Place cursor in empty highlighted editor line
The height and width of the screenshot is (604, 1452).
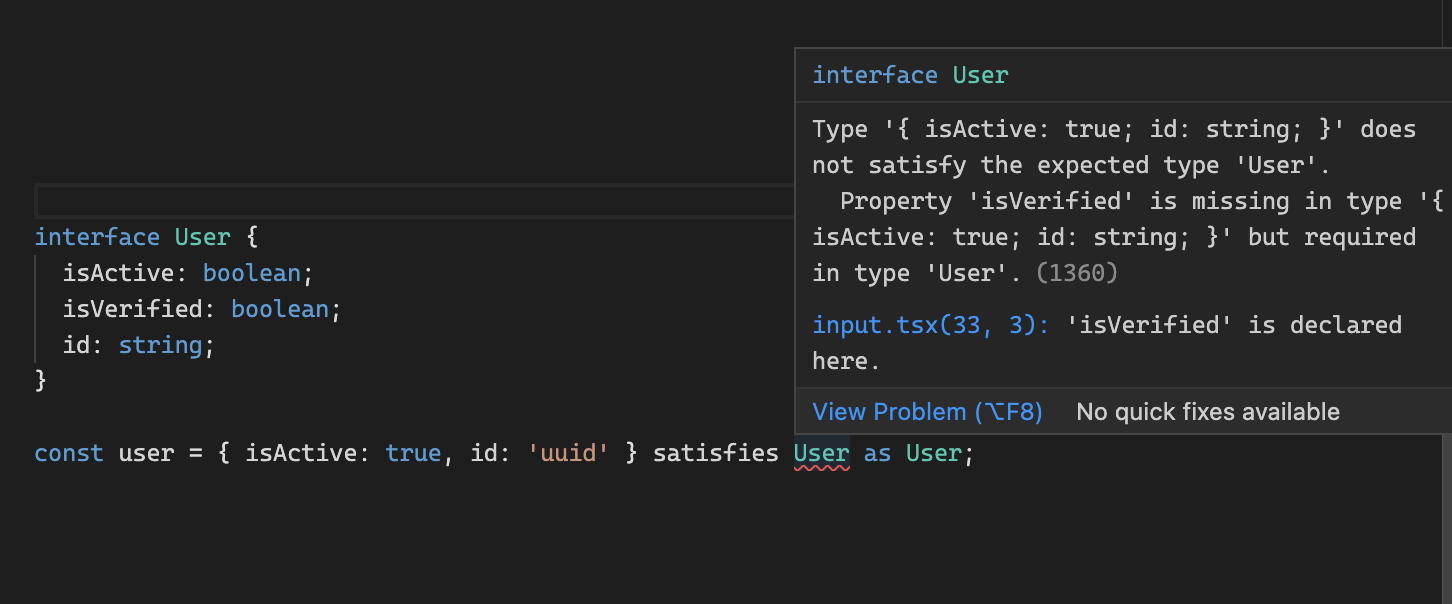point(414,201)
